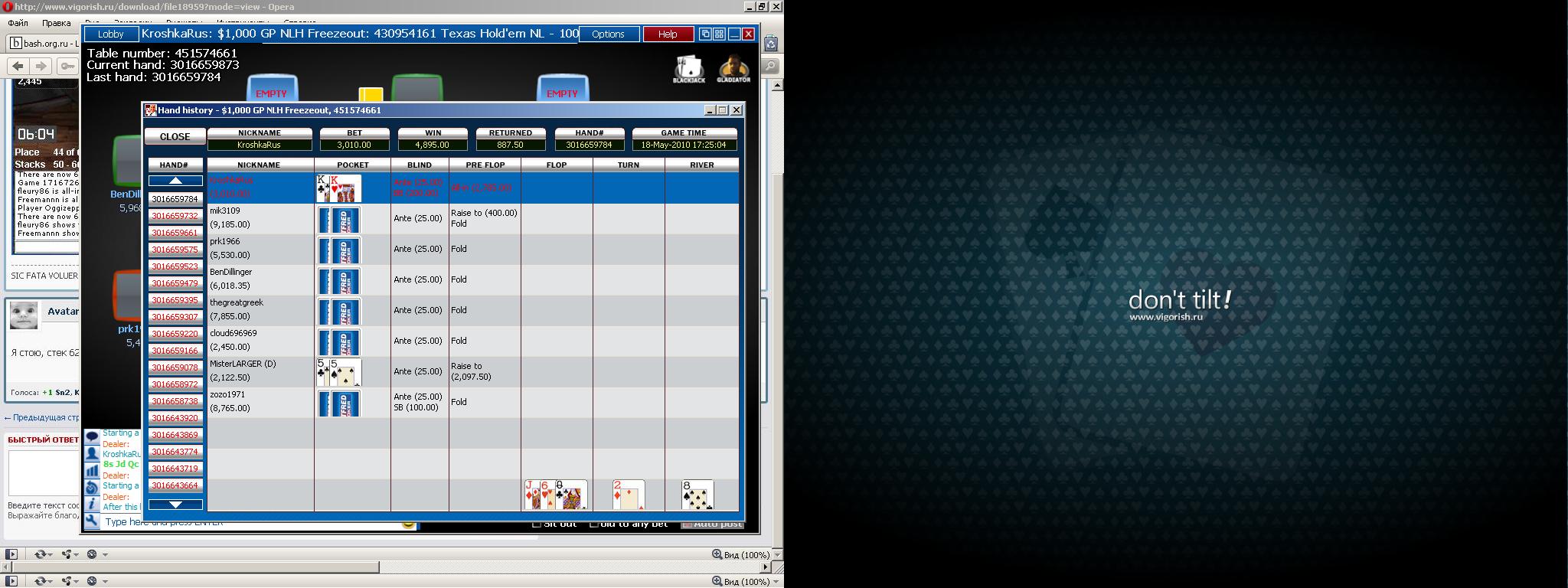Open the Правка menu in Opera

56,23
